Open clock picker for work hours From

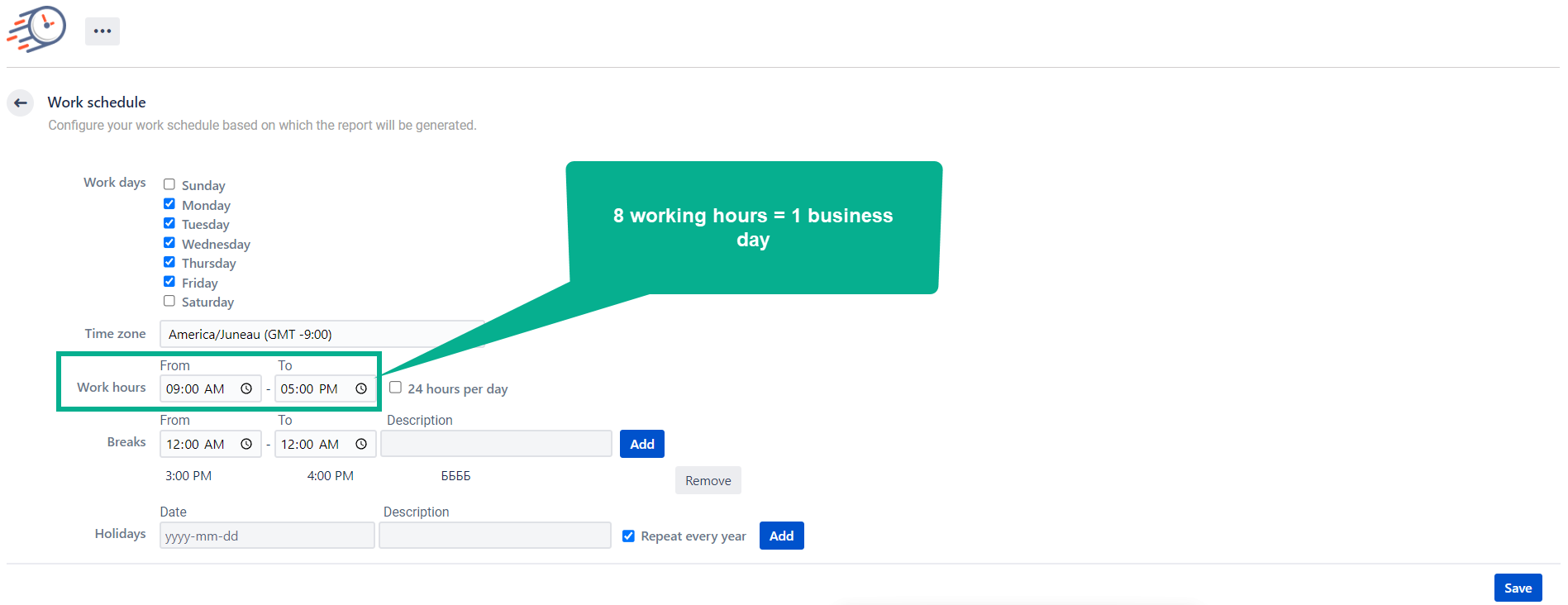click(246, 388)
